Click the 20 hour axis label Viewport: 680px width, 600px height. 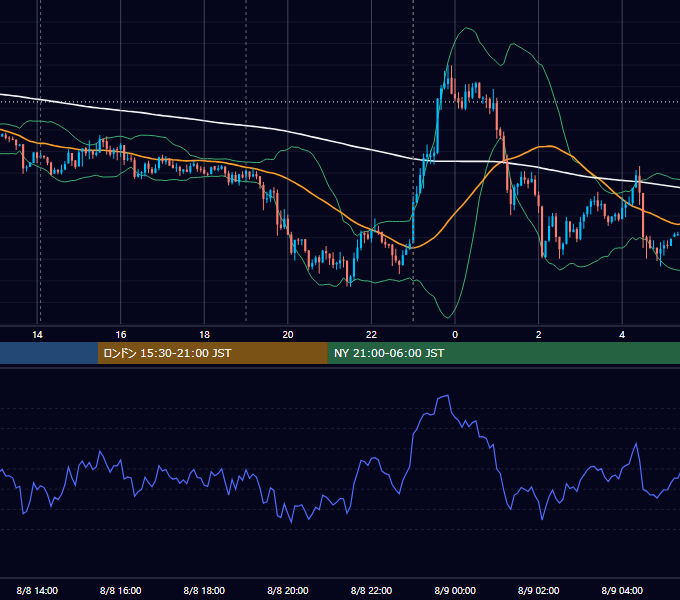click(x=288, y=335)
